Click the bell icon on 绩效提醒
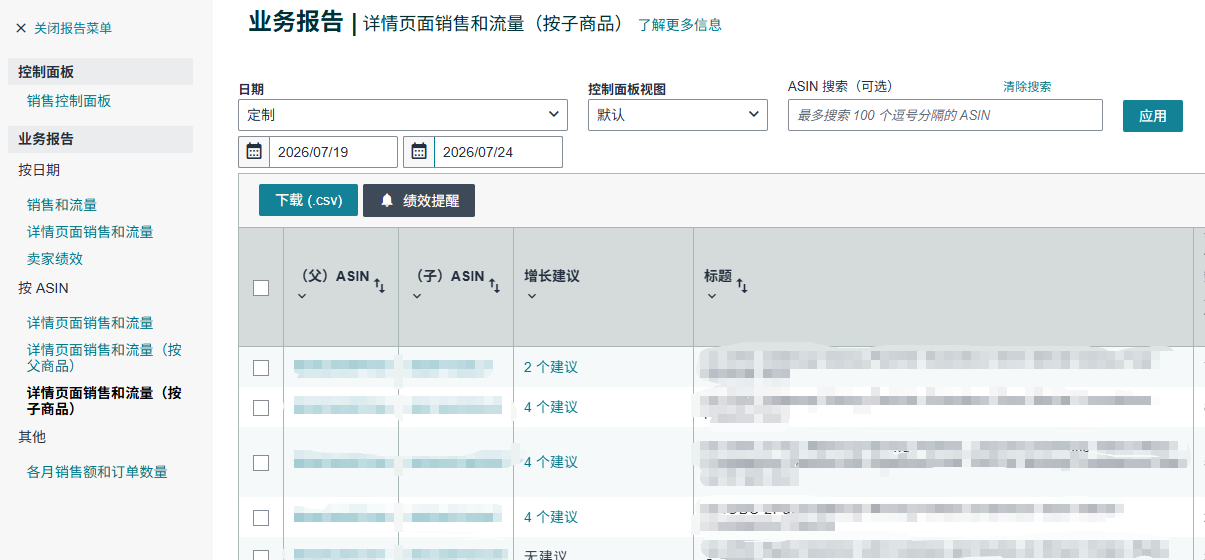The width and height of the screenshot is (1205, 560). (x=387, y=201)
